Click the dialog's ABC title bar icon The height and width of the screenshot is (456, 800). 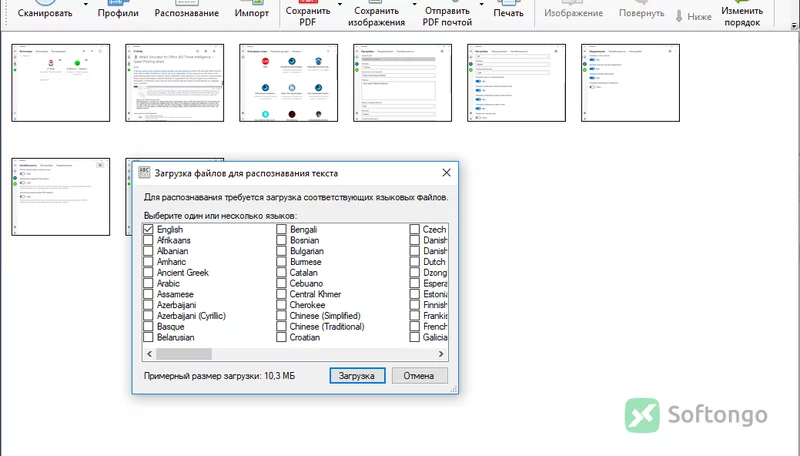144,172
